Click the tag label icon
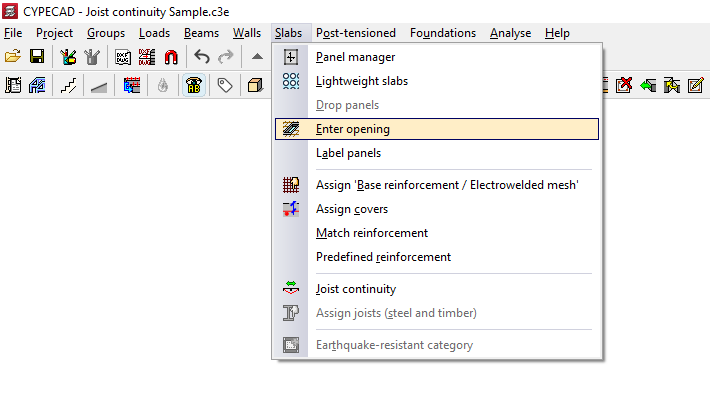710x400 pixels. [225, 86]
